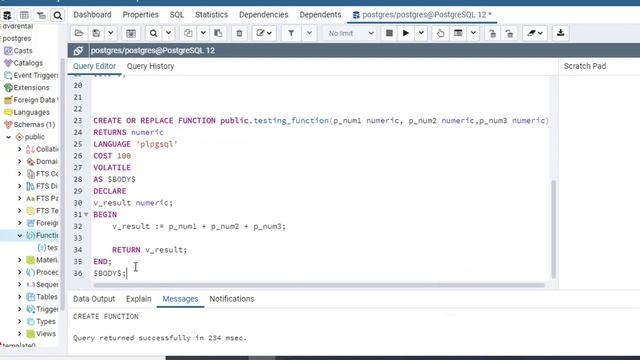Click line number 23 in the gutter
The width and height of the screenshot is (640, 360).
click(78, 120)
